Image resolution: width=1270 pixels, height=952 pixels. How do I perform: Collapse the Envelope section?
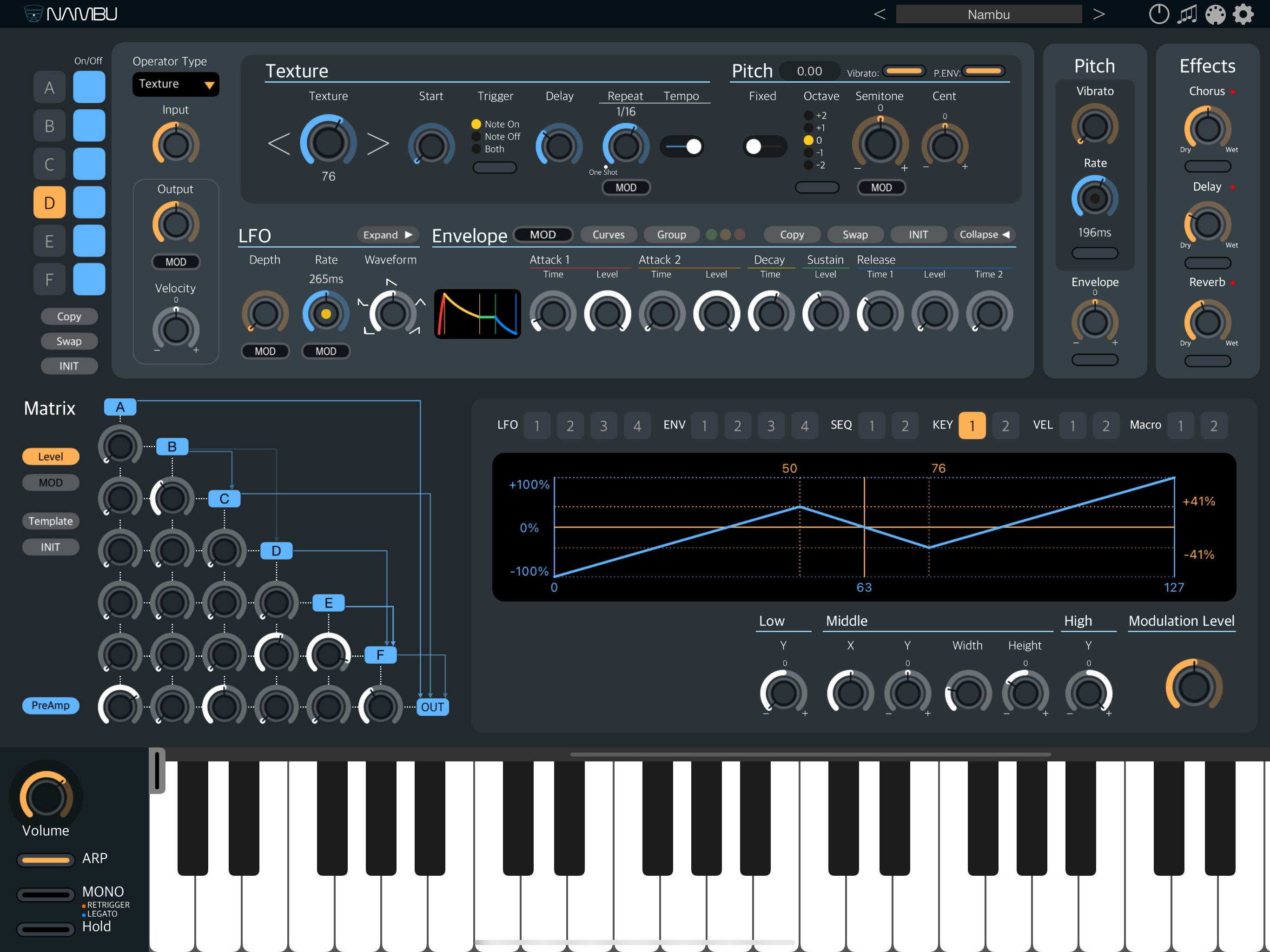pyautogui.click(x=984, y=235)
